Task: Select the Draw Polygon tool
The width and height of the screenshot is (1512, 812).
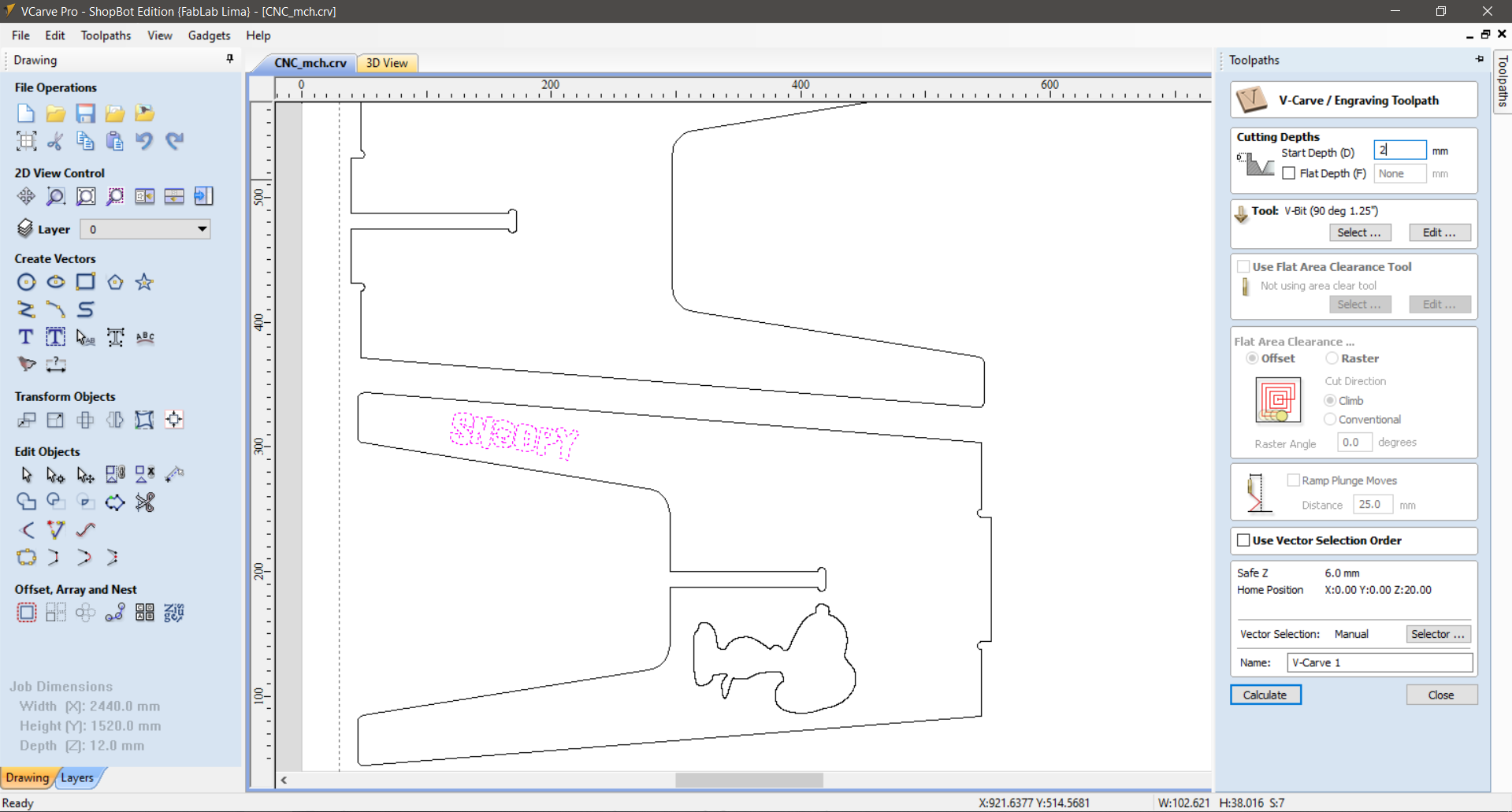Action: point(115,282)
